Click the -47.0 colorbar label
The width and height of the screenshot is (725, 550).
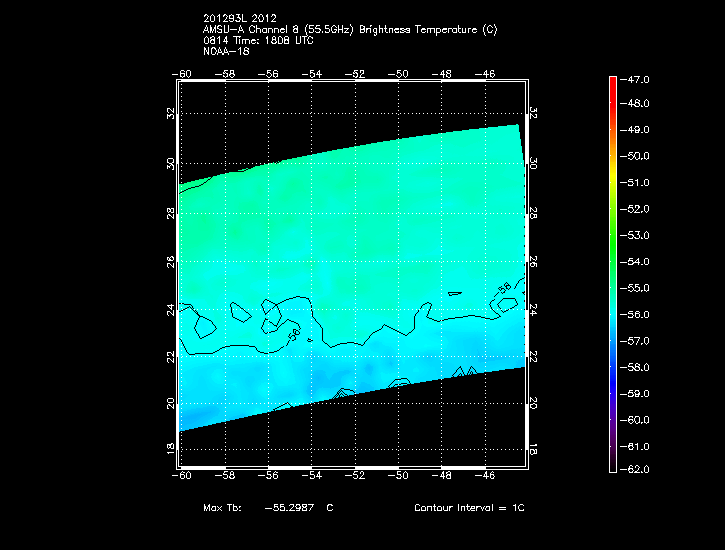click(x=638, y=78)
